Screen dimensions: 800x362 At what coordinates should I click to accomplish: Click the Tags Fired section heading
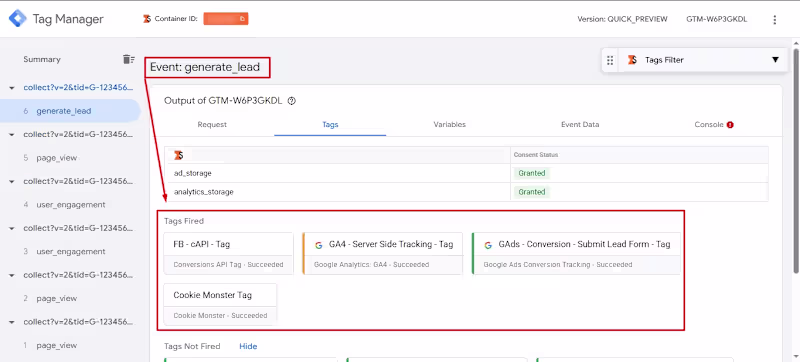pyautogui.click(x=184, y=221)
